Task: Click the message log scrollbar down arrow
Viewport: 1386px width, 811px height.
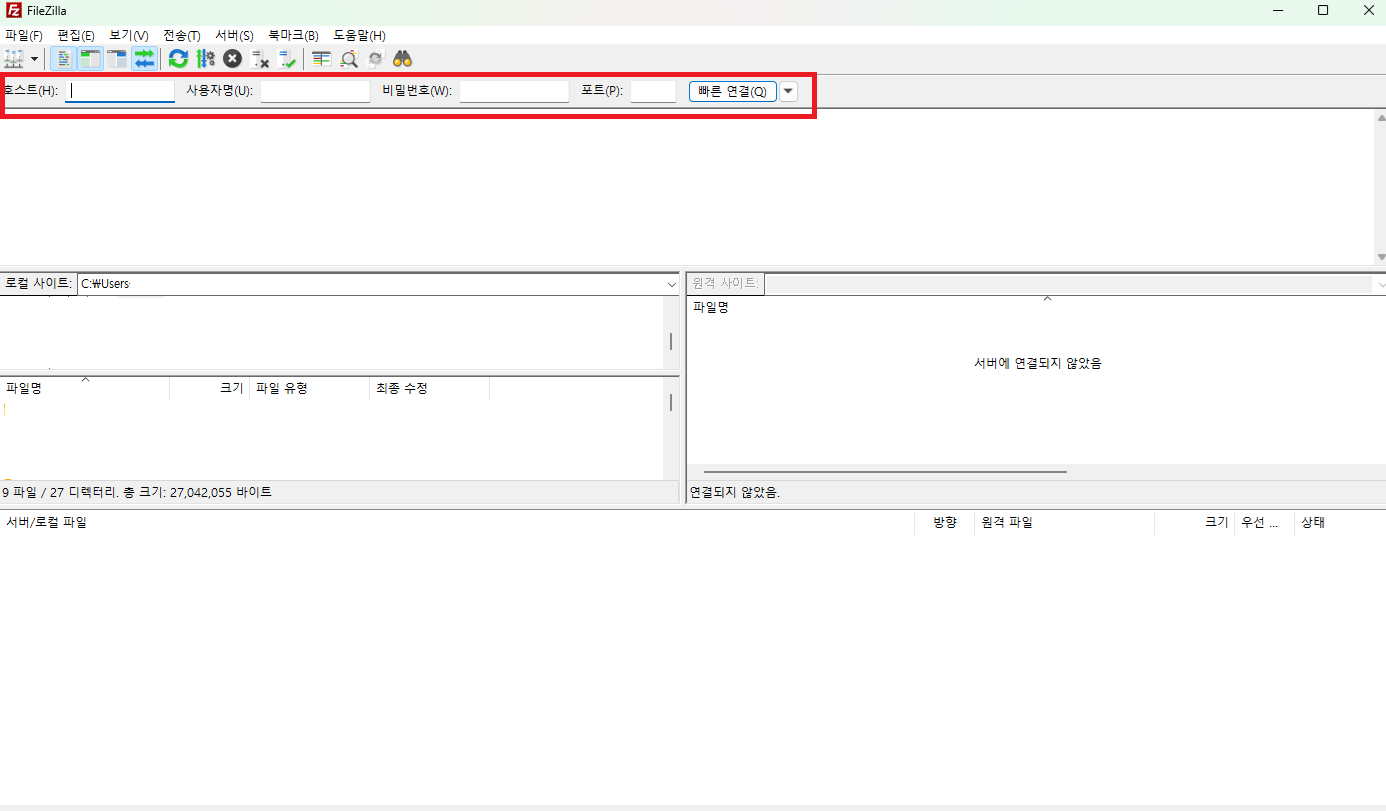Action: [x=1380, y=256]
